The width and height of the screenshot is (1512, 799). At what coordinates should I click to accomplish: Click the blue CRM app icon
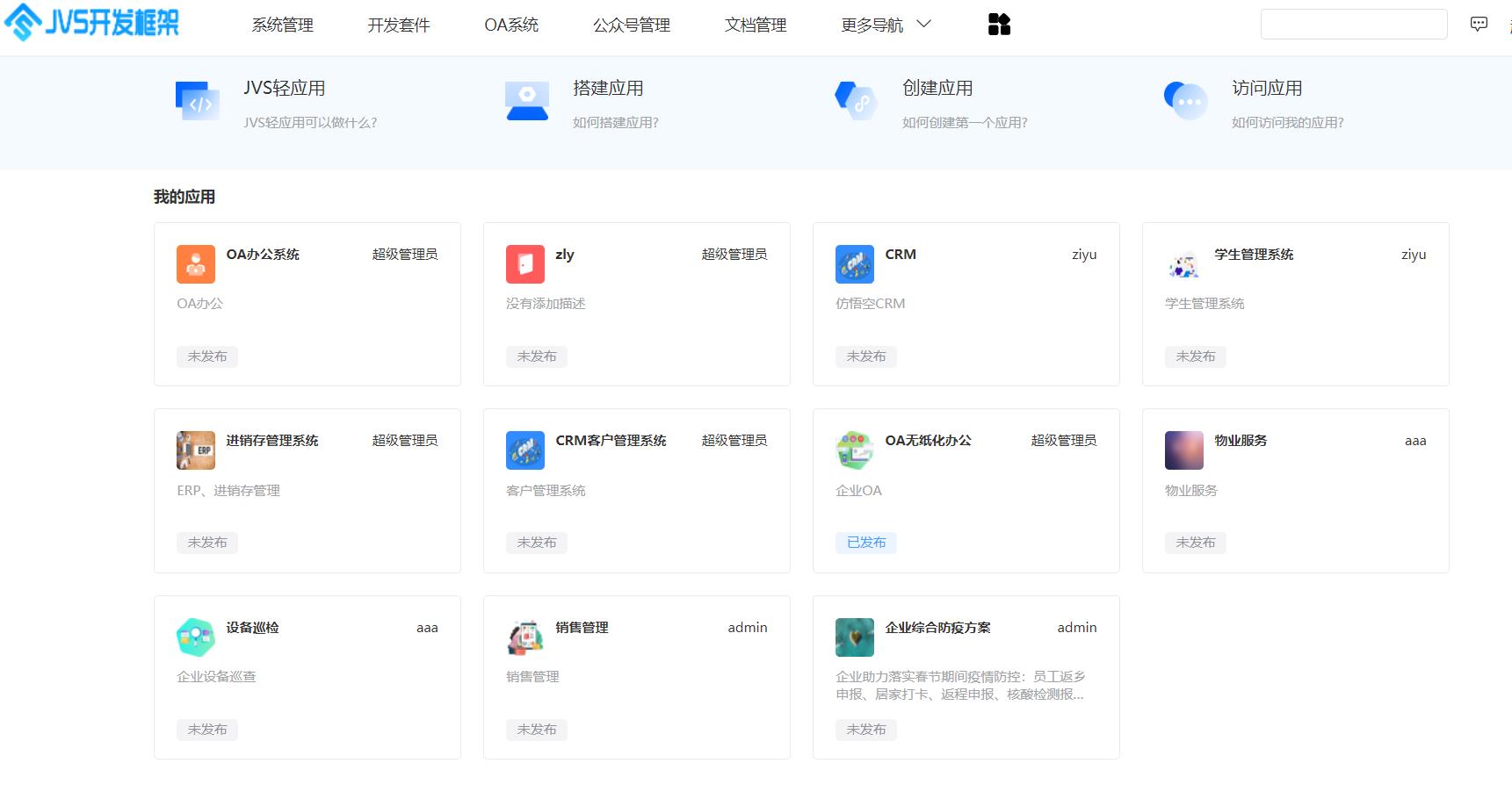point(855,264)
